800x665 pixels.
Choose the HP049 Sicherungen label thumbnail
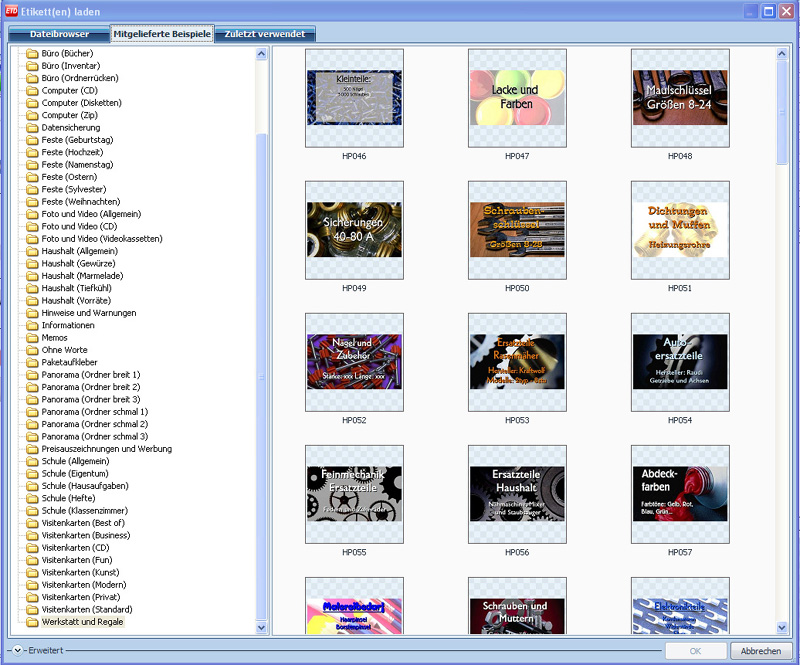(354, 230)
